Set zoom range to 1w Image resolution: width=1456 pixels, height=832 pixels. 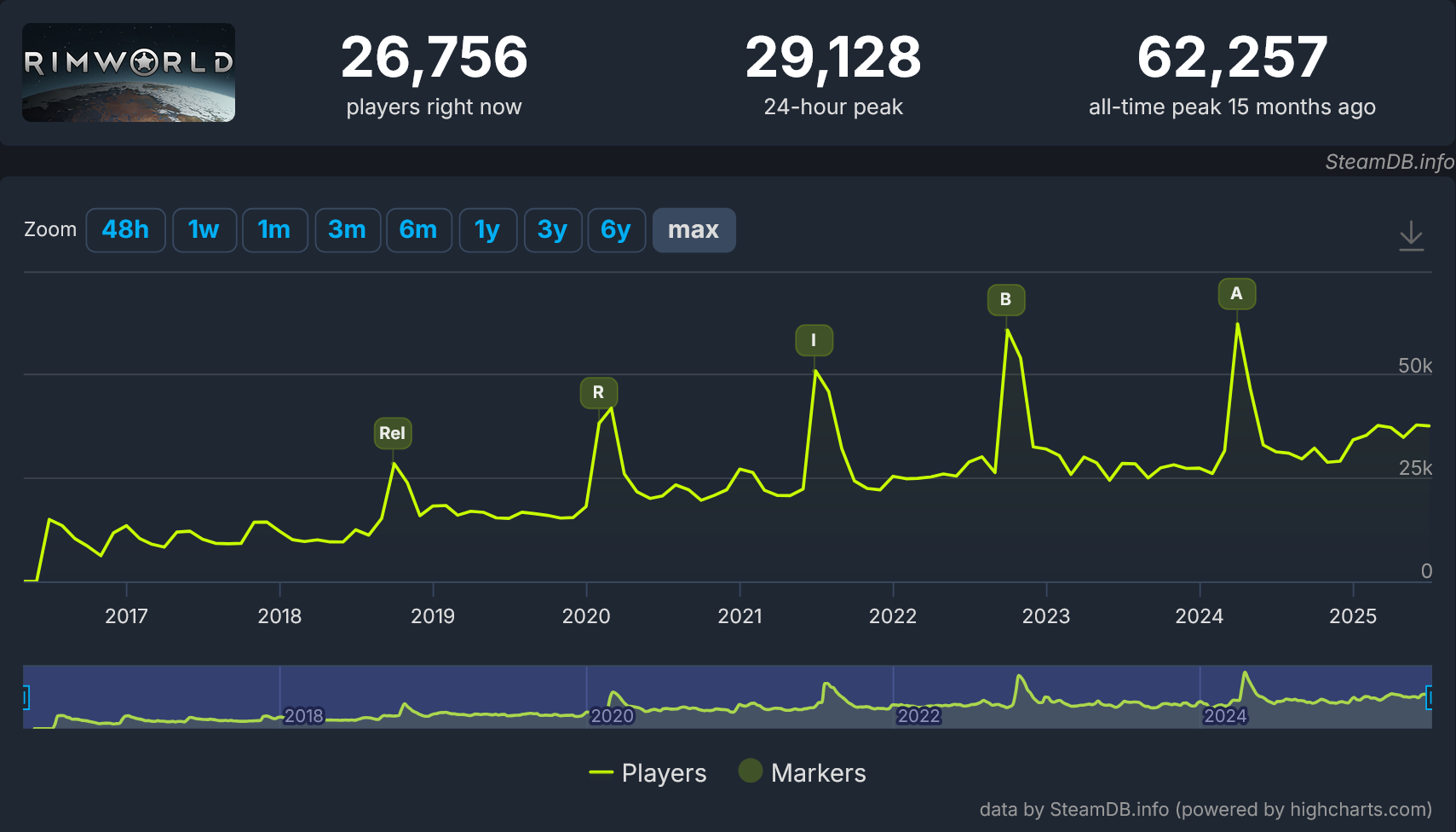pos(204,230)
